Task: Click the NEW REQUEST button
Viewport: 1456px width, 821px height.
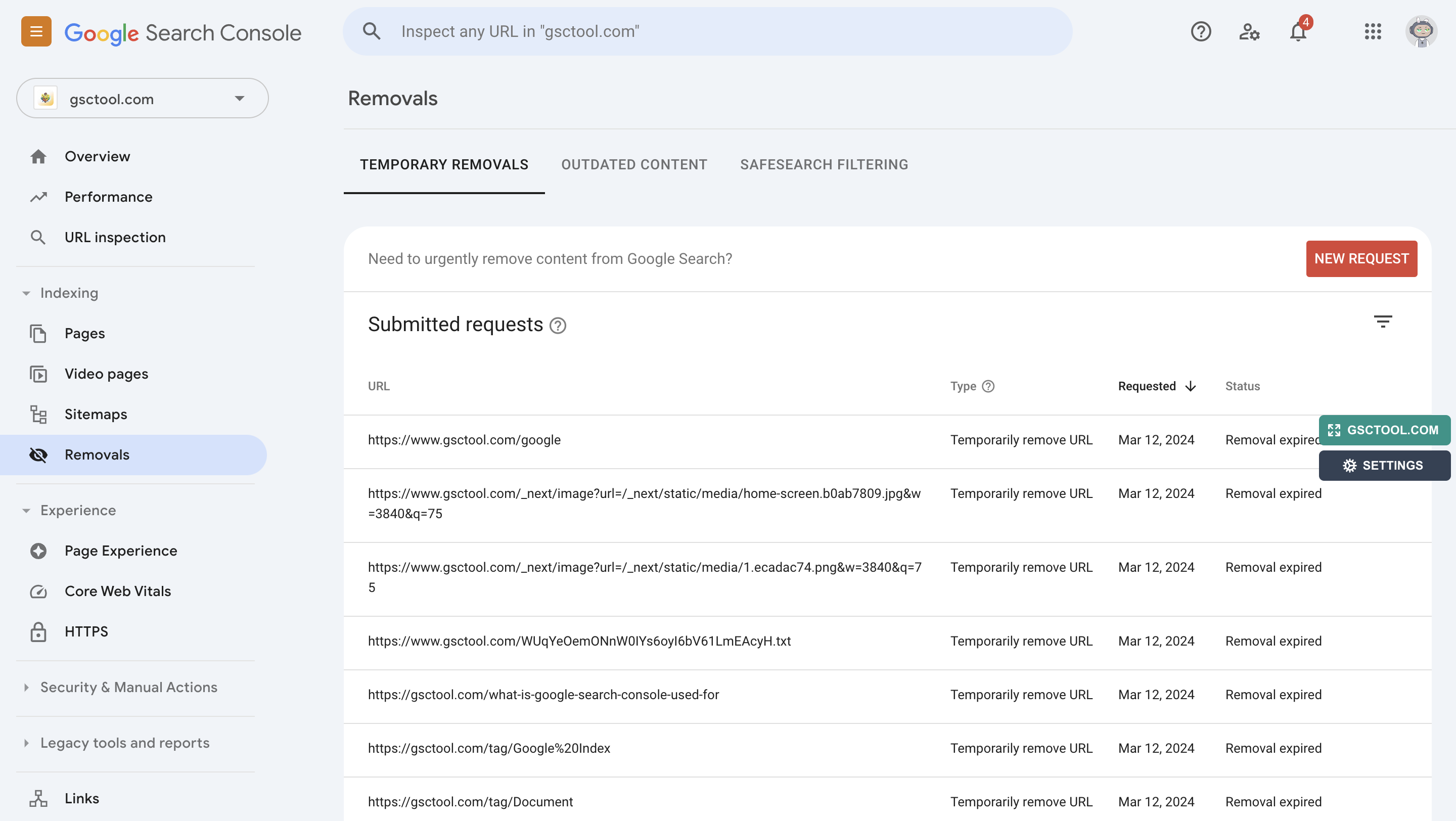Action: pos(1361,258)
